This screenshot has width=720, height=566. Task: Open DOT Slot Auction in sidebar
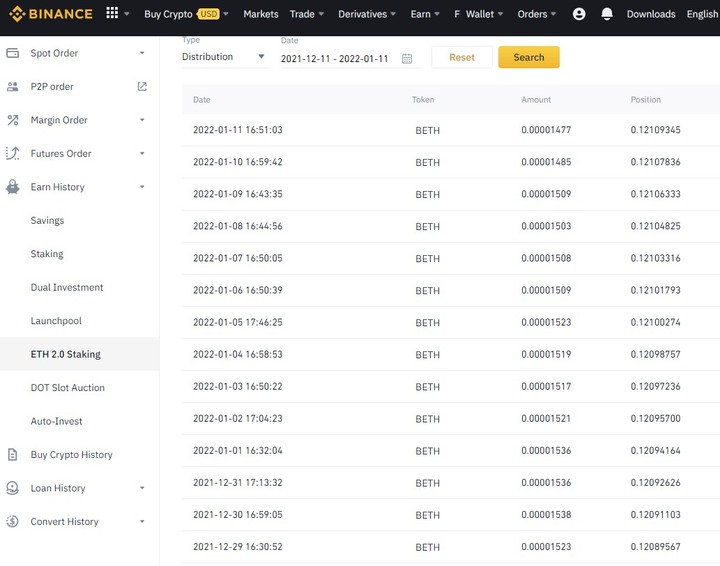(x=68, y=388)
